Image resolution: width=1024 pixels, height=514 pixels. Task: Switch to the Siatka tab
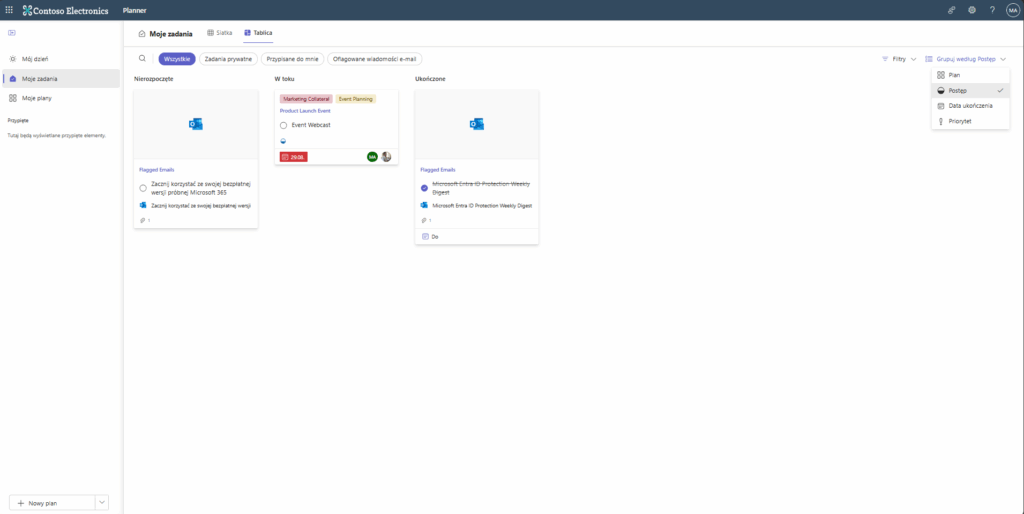[220, 33]
